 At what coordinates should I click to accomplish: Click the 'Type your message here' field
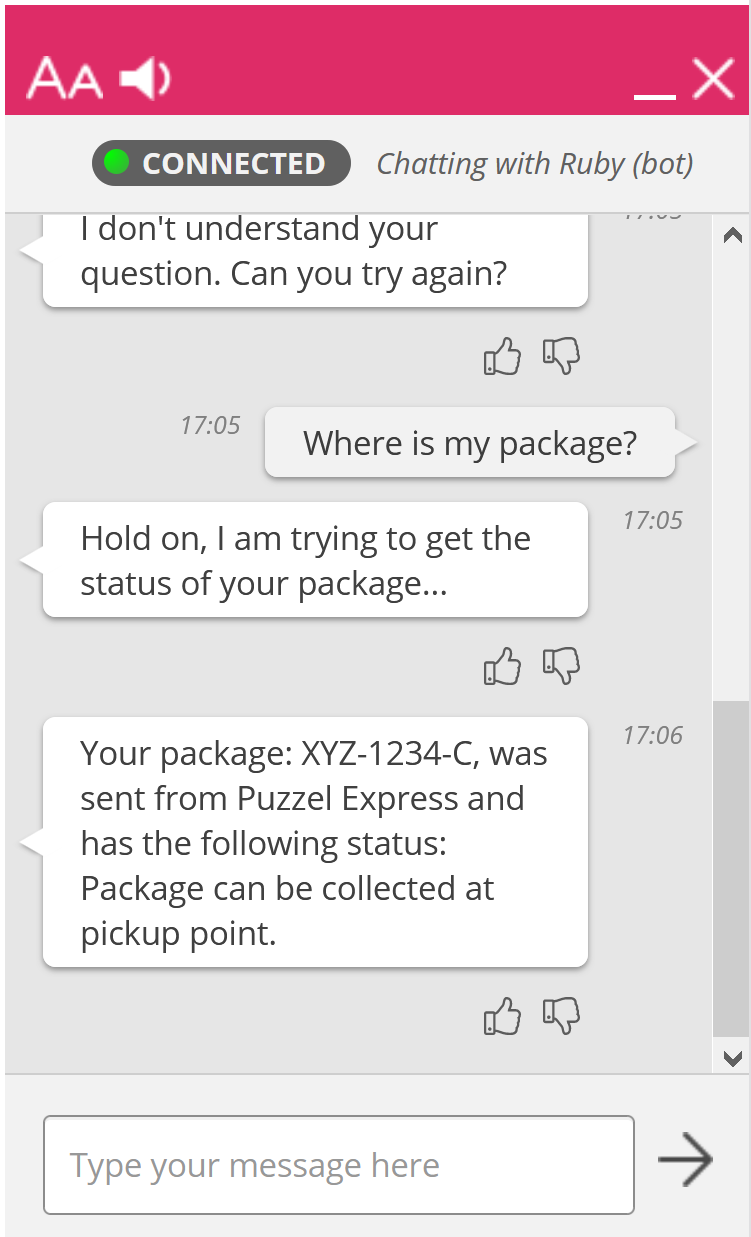[338, 1165]
